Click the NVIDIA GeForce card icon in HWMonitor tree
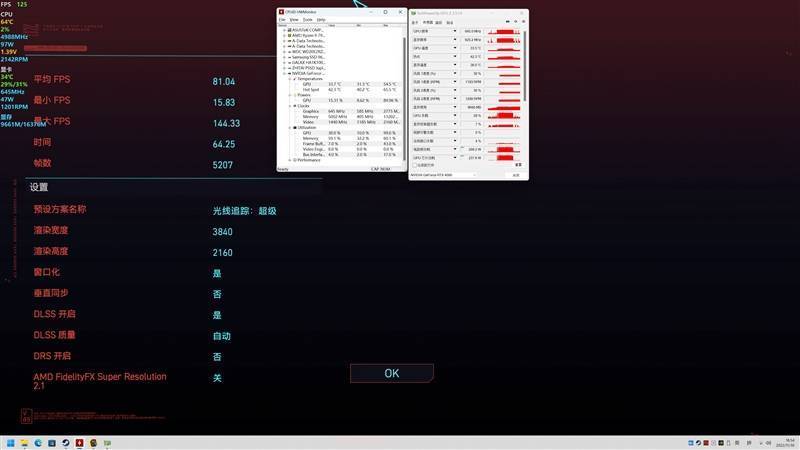 click(x=289, y=73)
